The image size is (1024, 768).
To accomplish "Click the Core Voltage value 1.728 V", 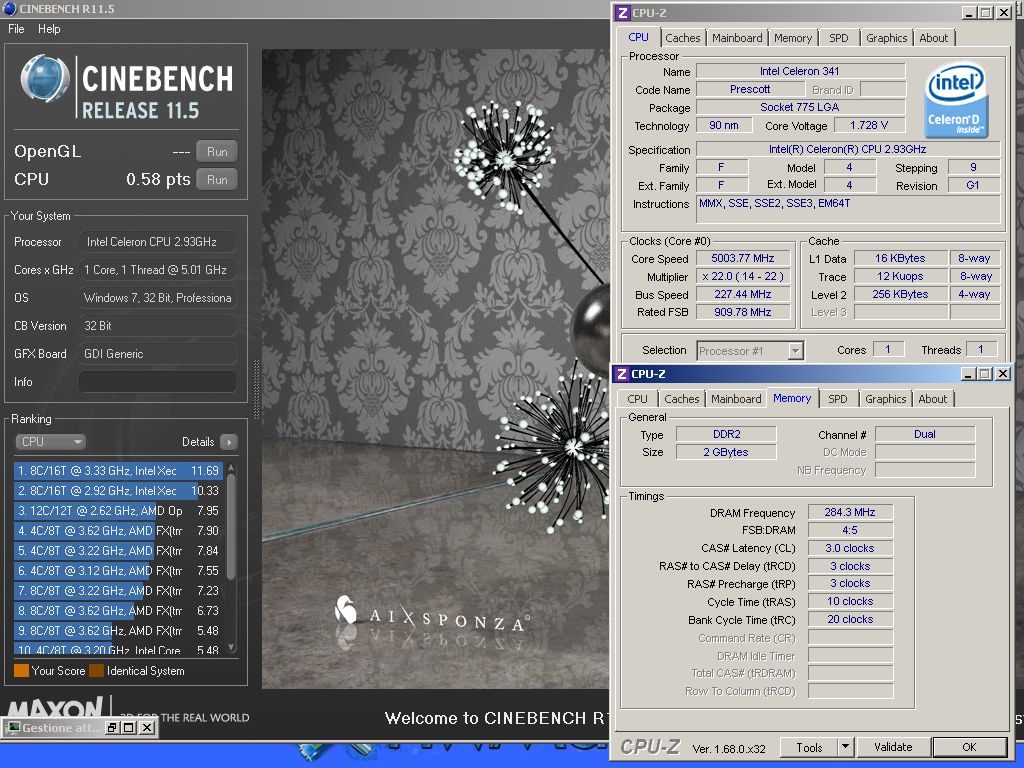I will pyautogui.click(x=869, y=125).
